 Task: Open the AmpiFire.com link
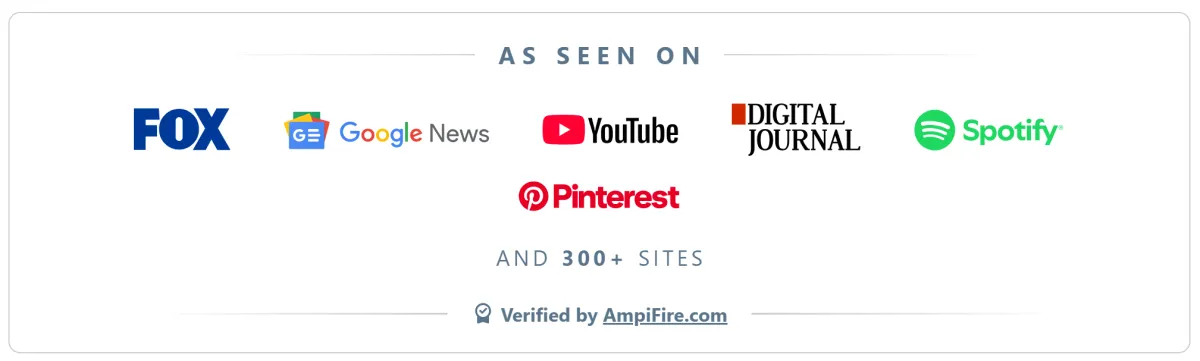point(665,315)
